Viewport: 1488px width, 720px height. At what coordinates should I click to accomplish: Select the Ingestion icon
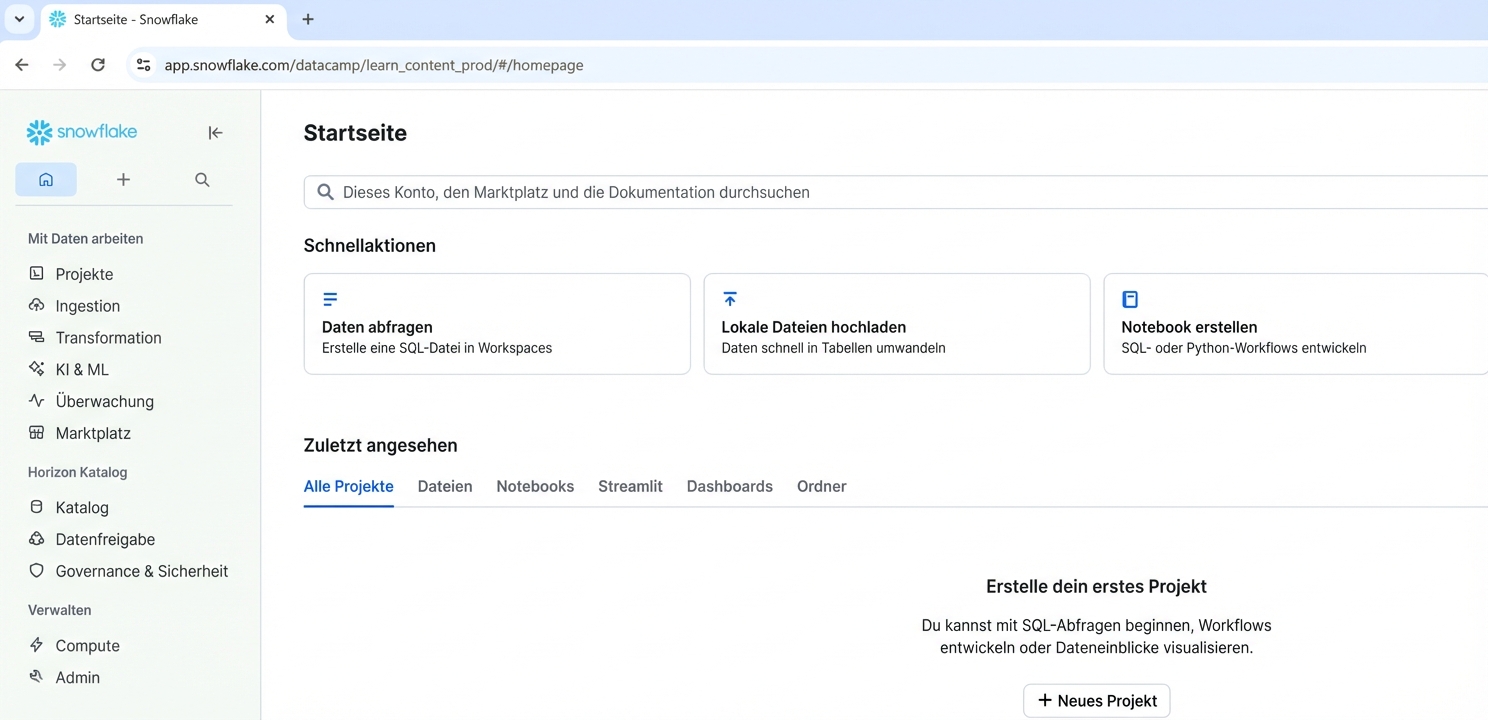click(36, 305)
